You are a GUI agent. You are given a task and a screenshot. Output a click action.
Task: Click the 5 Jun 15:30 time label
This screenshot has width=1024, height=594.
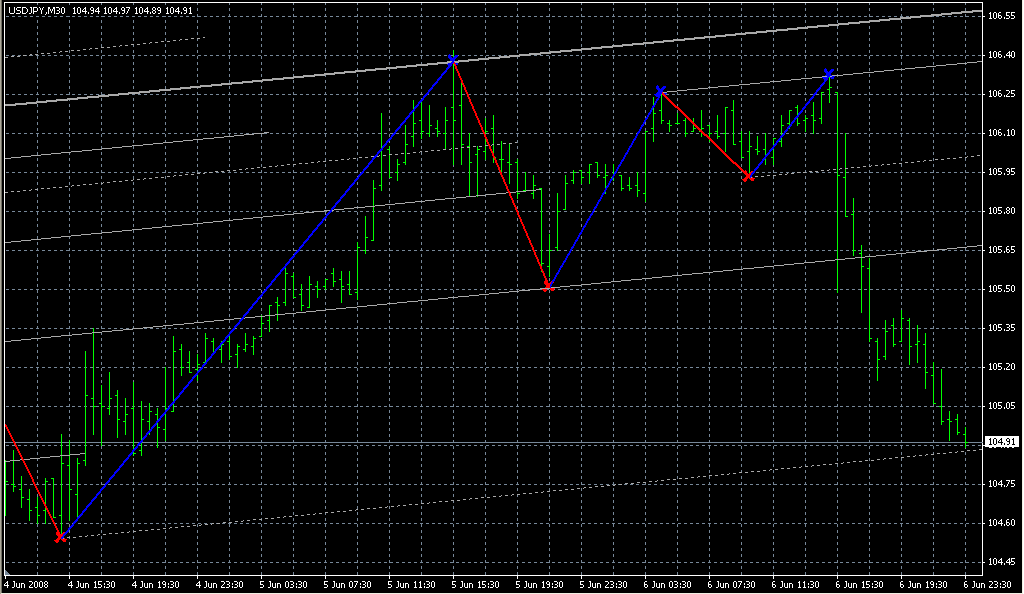475,584
